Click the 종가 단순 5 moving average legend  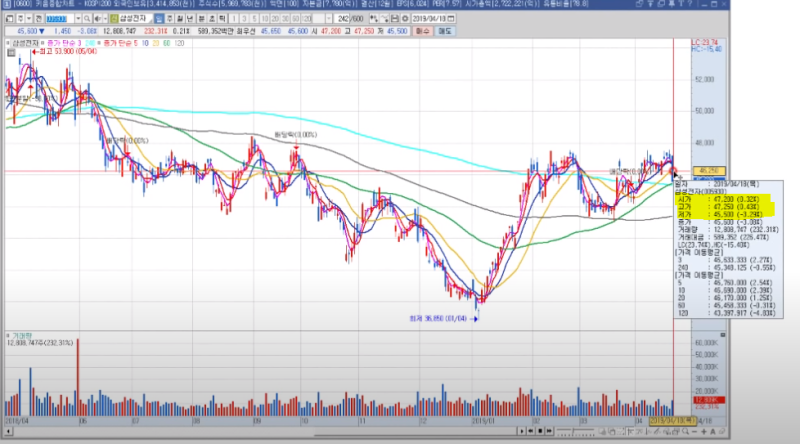point(120,43)
